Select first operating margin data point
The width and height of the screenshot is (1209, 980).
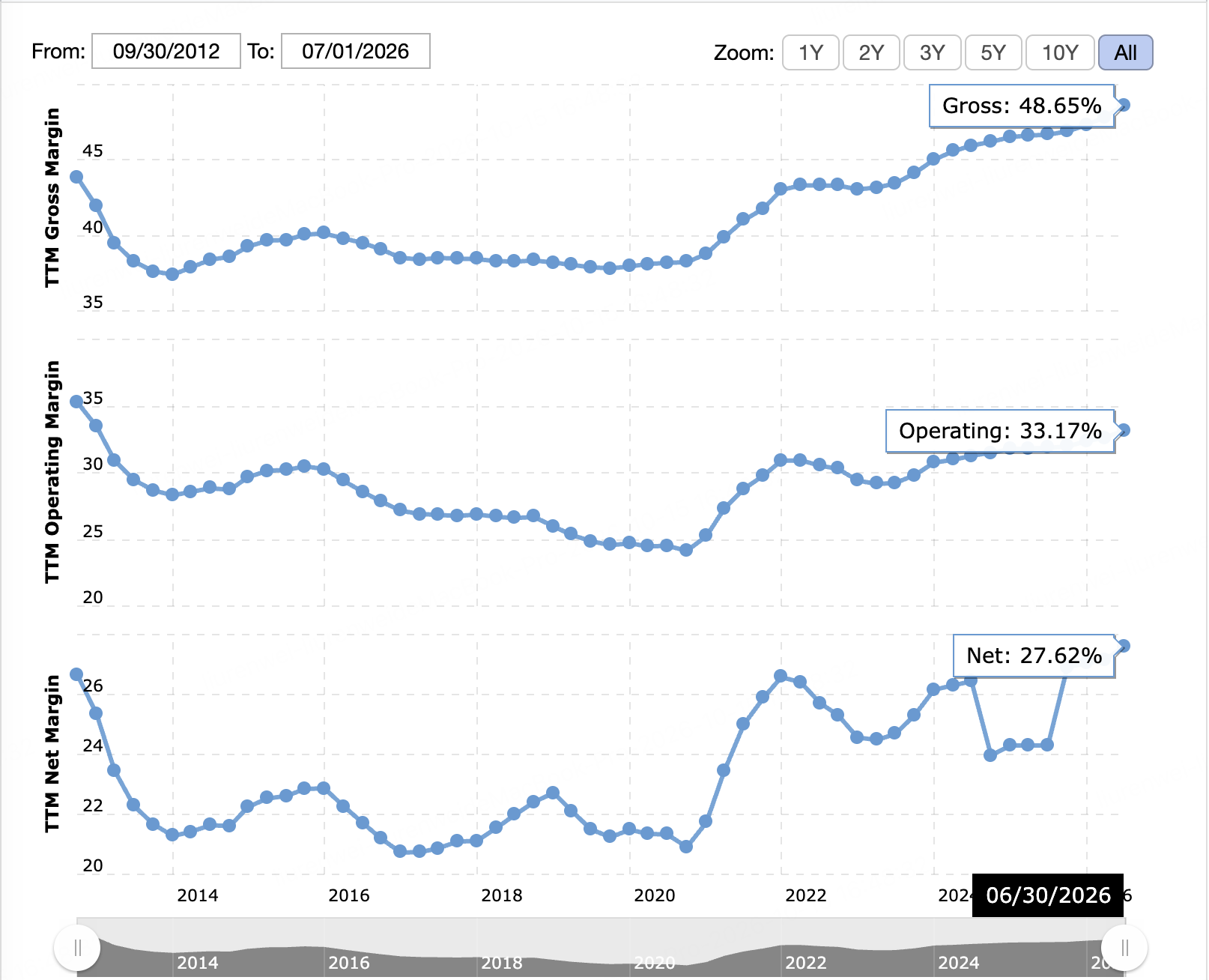76,402
